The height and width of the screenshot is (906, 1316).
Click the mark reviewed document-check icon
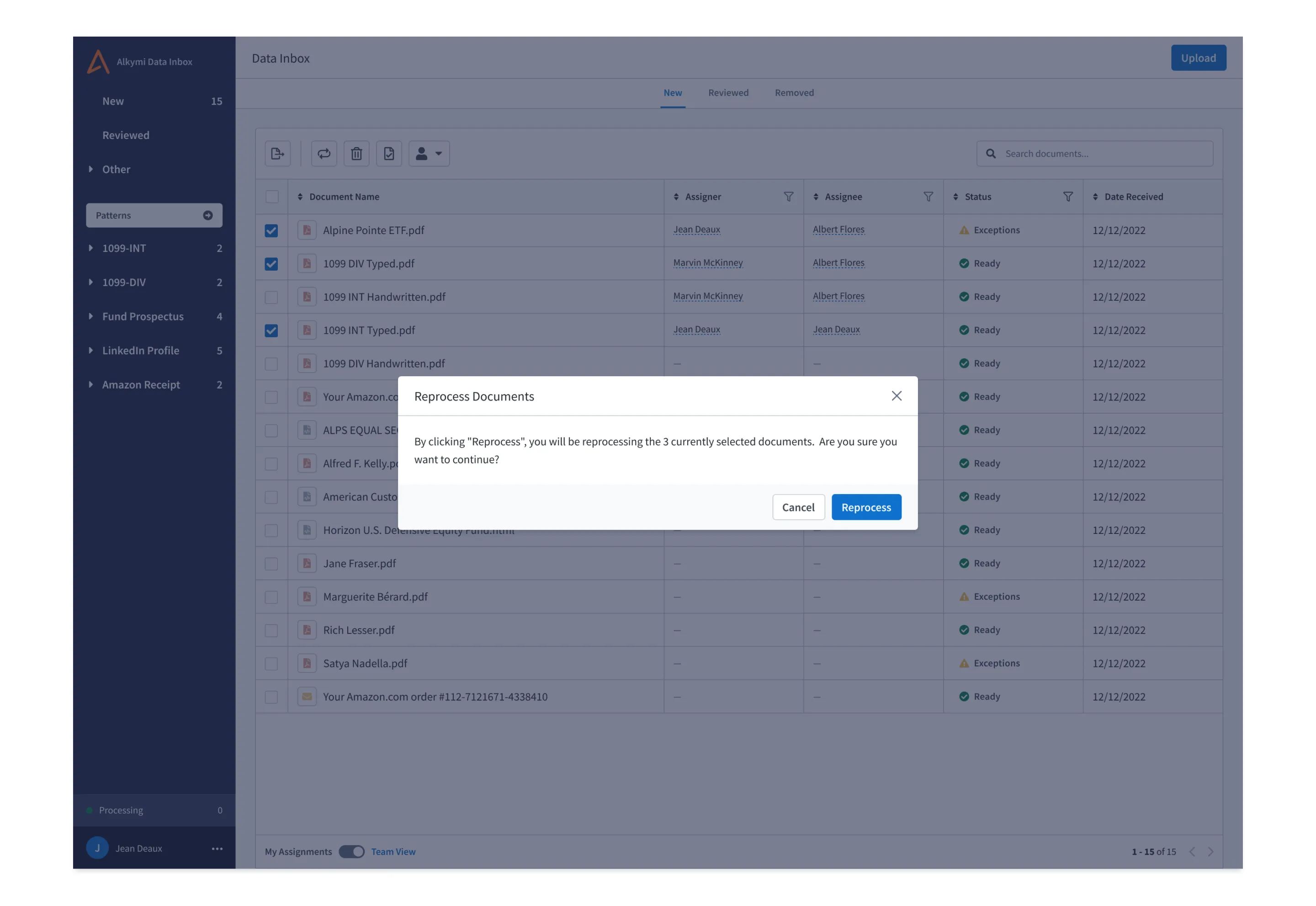coord(389,153)
